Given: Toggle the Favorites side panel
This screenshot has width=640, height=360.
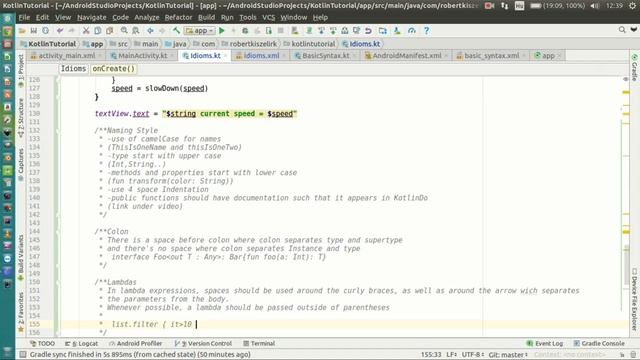Looking at the screenshot, I should (21, 312).
